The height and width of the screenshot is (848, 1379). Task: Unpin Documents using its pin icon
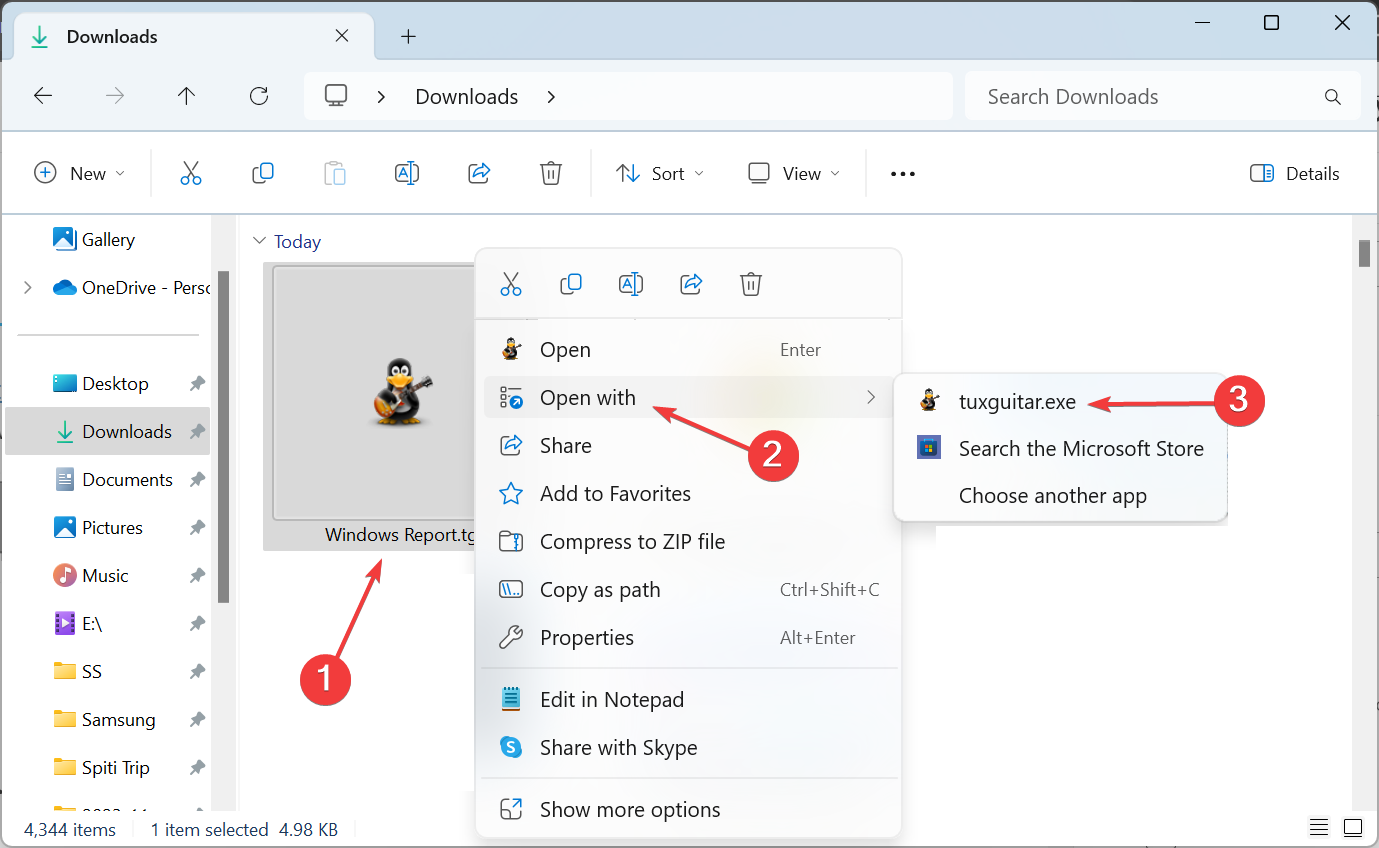(x=197, y=479)
